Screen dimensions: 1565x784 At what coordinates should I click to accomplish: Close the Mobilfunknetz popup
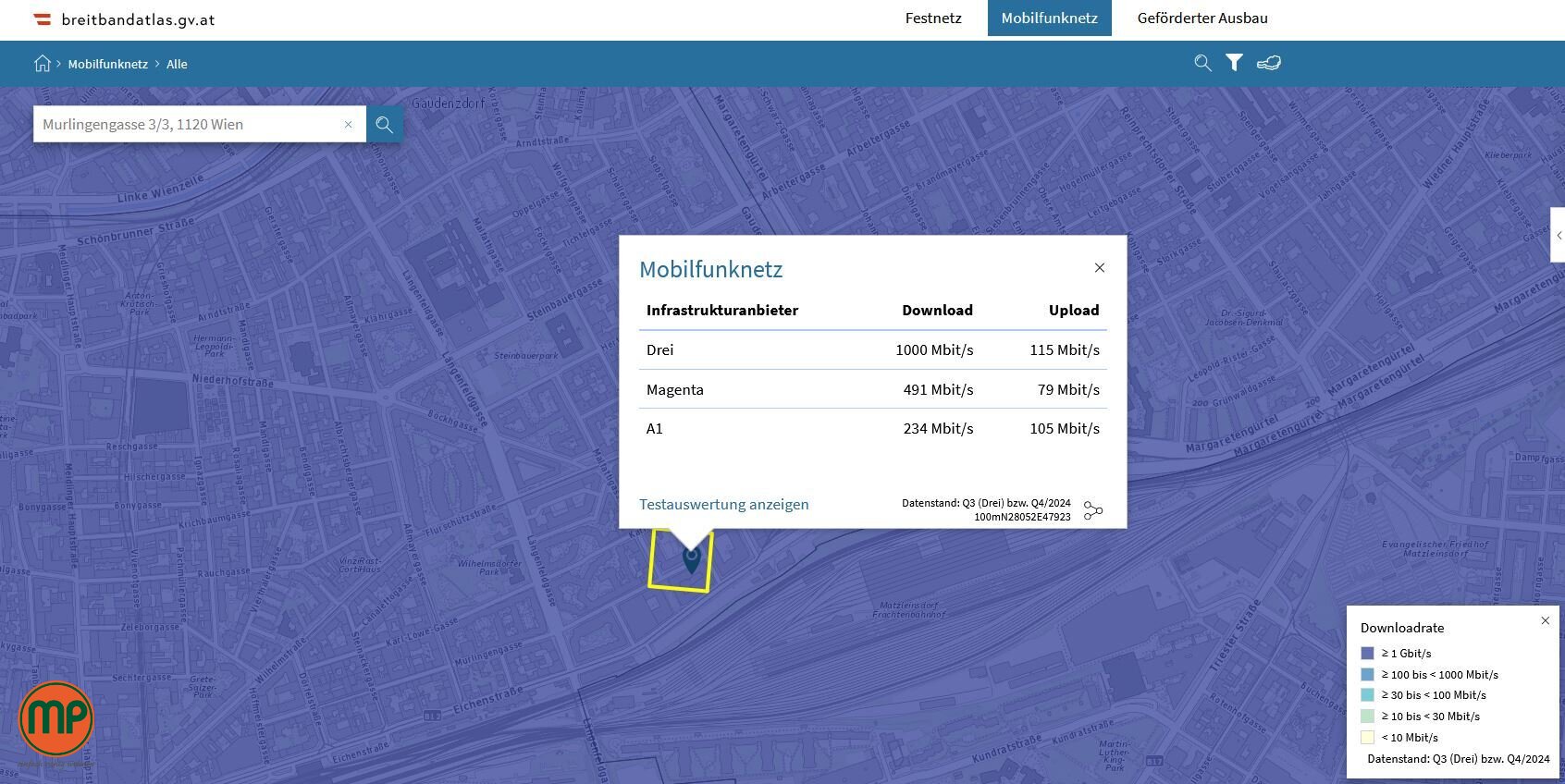(x=1100, y=268)
